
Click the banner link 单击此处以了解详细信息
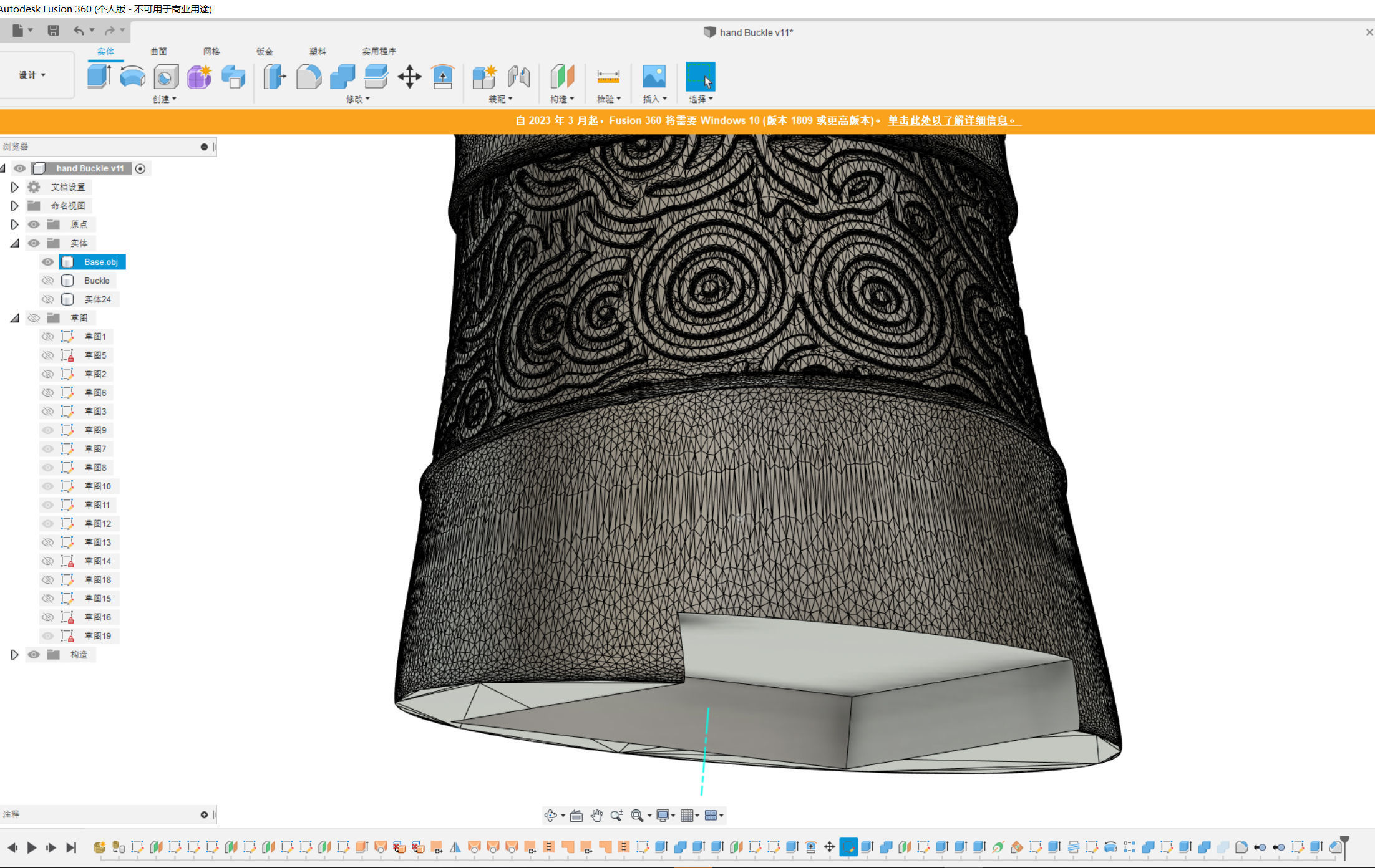point(954,120)
